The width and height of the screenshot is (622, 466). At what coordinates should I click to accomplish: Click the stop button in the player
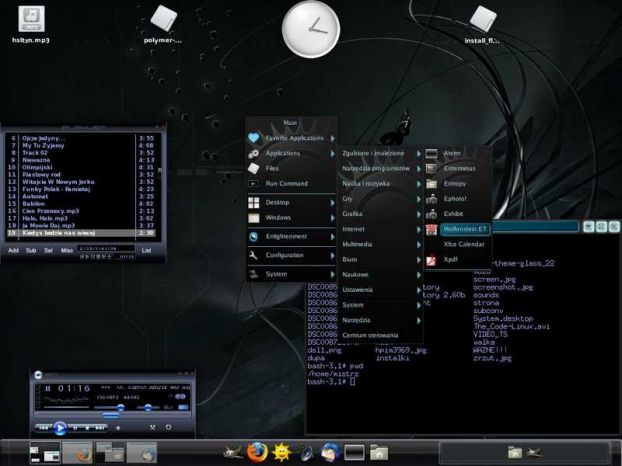[87, 428]
